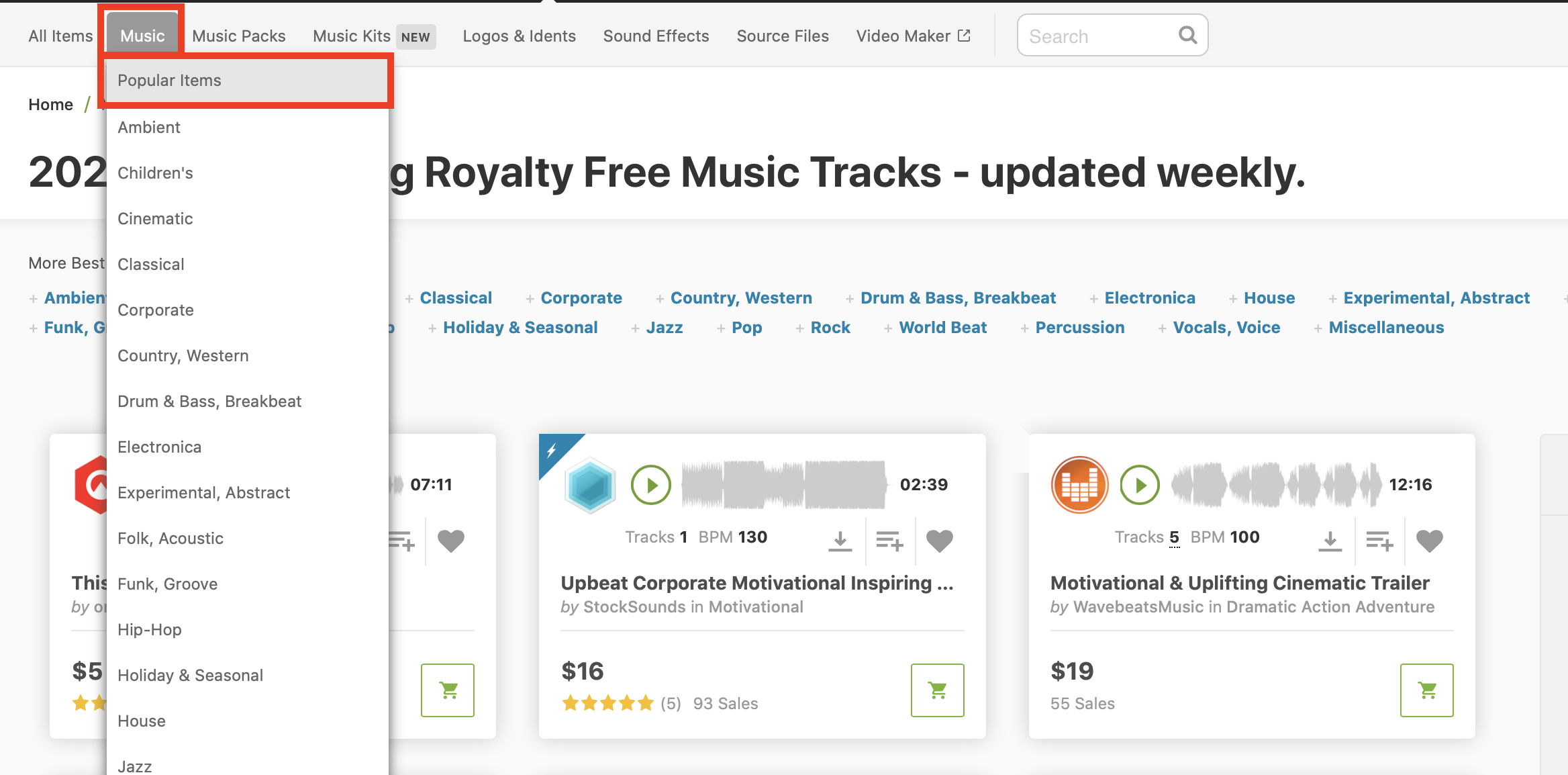Screen dimensions: 1568x775
Task: Download preview of Cinematic Trailer track
Action: click(x=1330, y=540)
